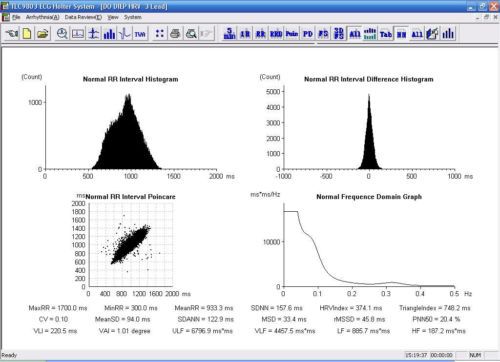Open the Arrhythmia menu
The height and width of the screenshot is (362, 500).
point(43,17)
